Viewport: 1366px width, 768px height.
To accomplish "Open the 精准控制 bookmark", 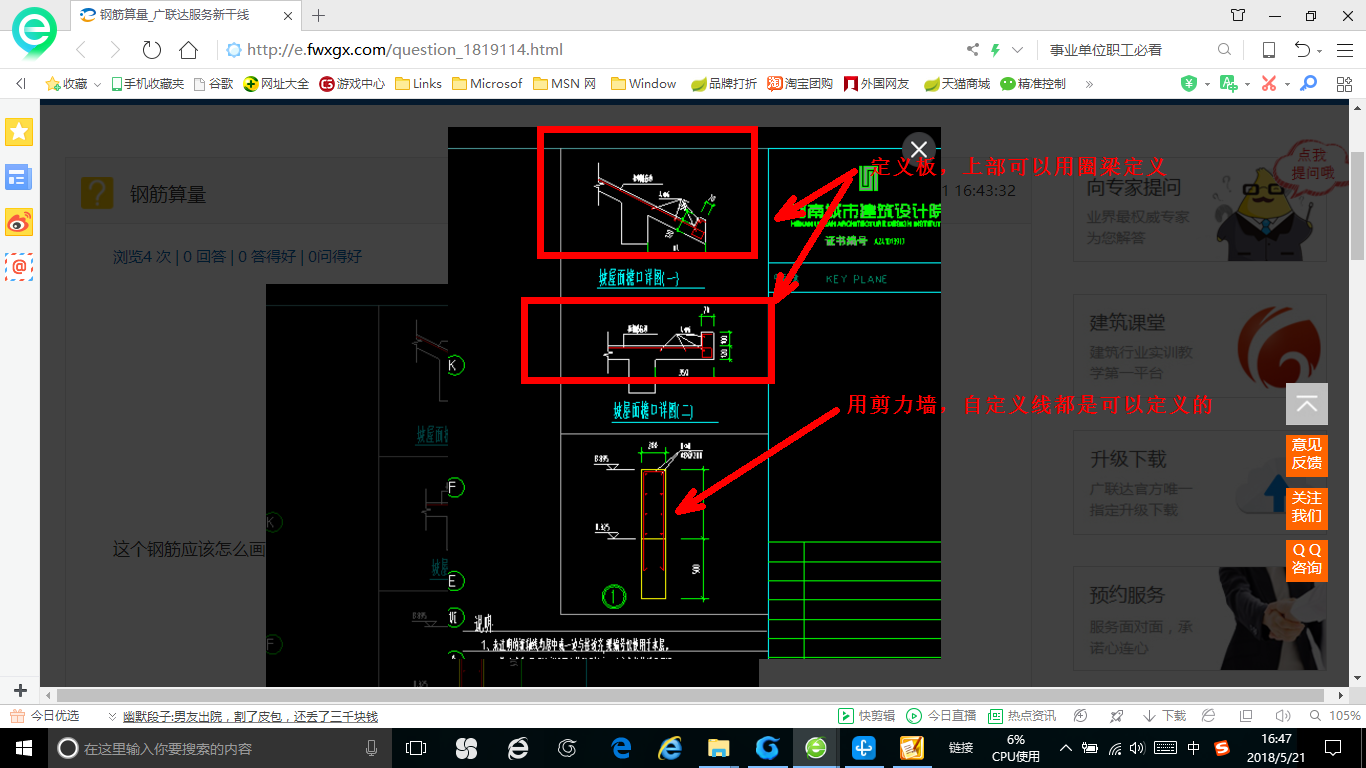I will point(1033,84).
